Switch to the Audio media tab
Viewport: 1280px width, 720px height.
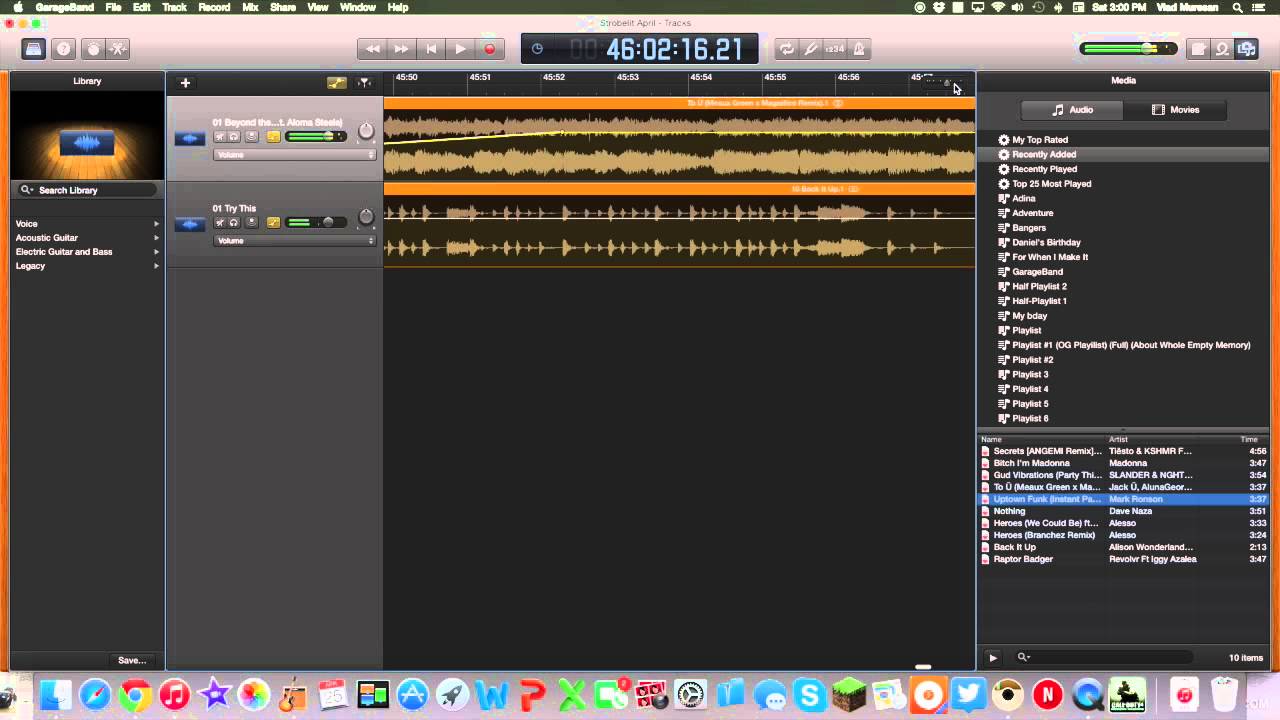click(1072, 110)
